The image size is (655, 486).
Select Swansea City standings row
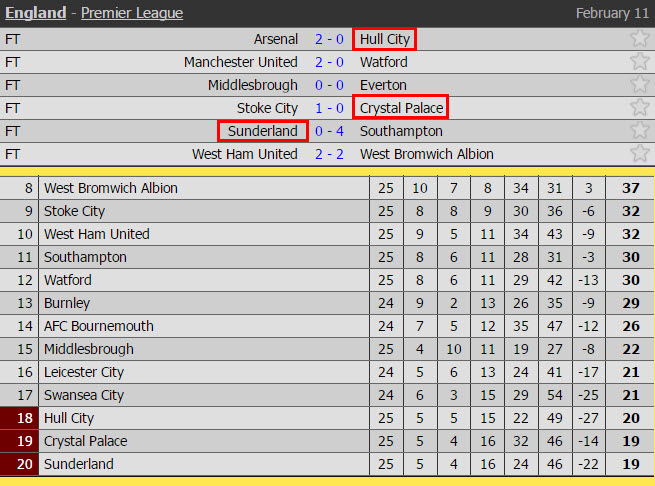coord(327,395)
